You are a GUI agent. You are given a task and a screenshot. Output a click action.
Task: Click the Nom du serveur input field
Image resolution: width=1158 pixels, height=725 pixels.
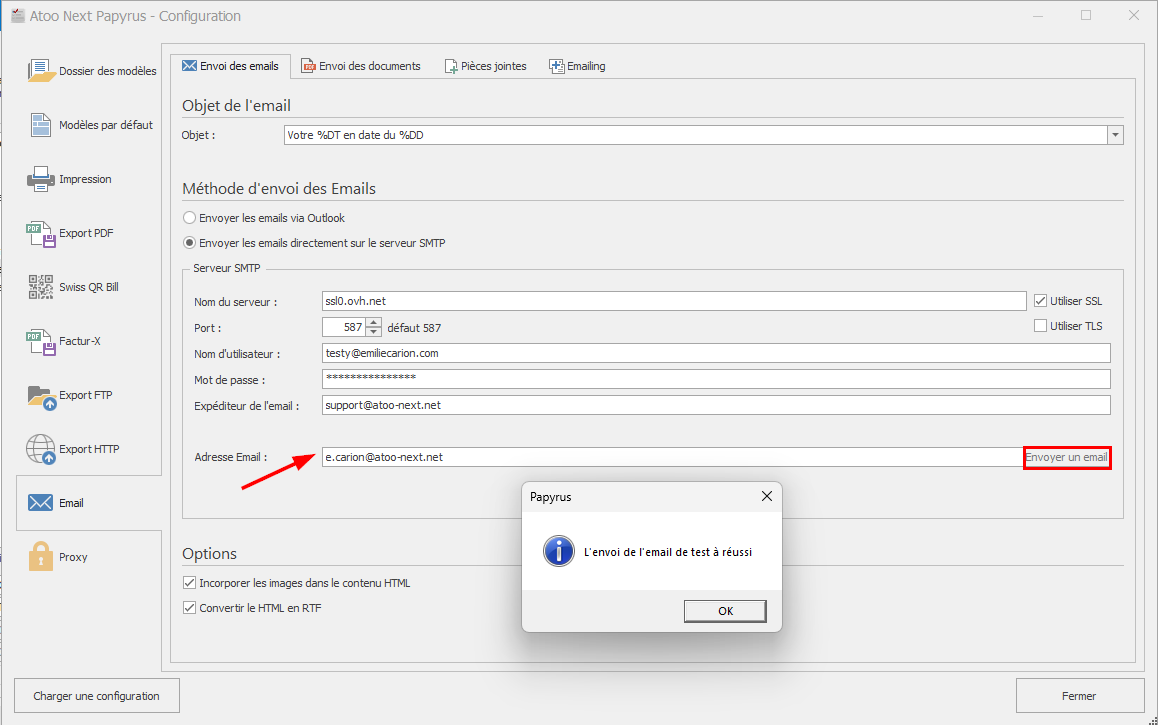coord(673,301)
